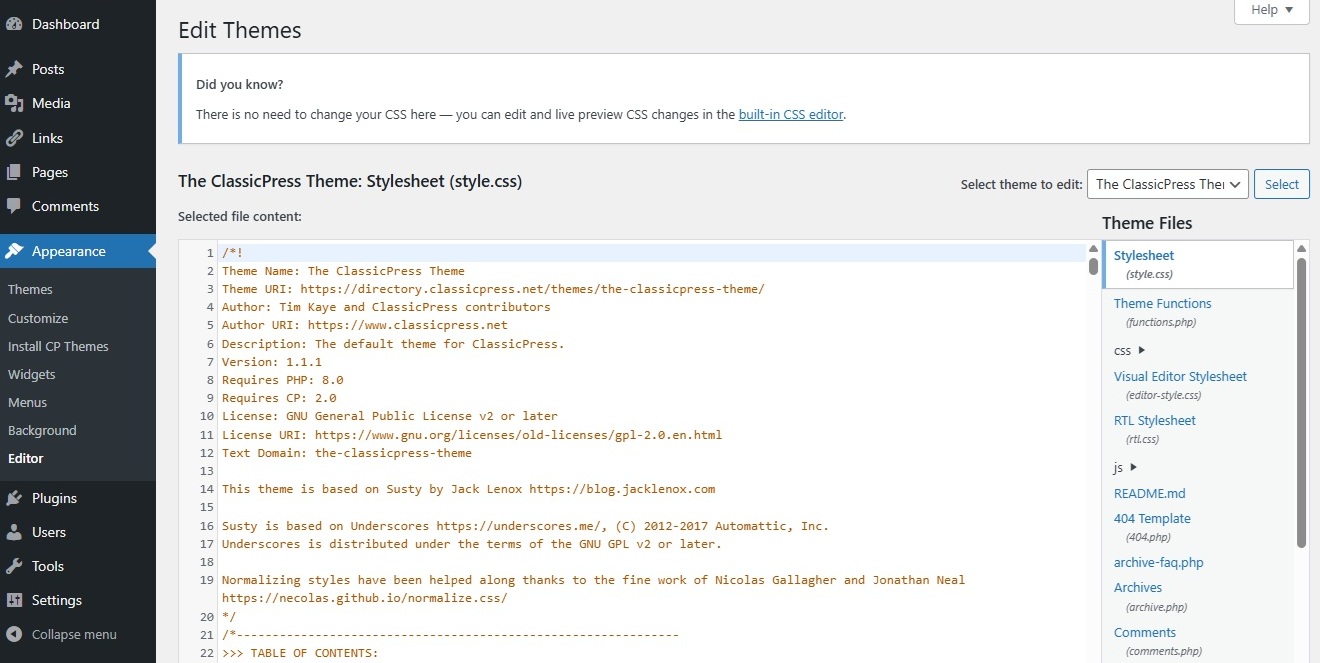Click the Dashboard icon in the sidebar
Viewport: 1320px width, 663px height.
tap(15, 23)
